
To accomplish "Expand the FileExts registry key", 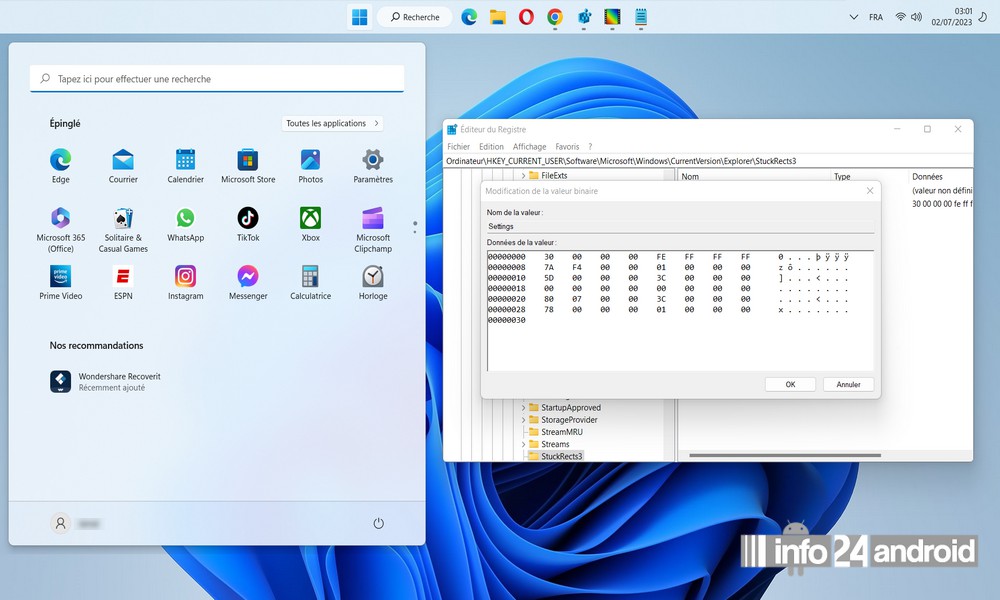I will [x=524, y=176].
